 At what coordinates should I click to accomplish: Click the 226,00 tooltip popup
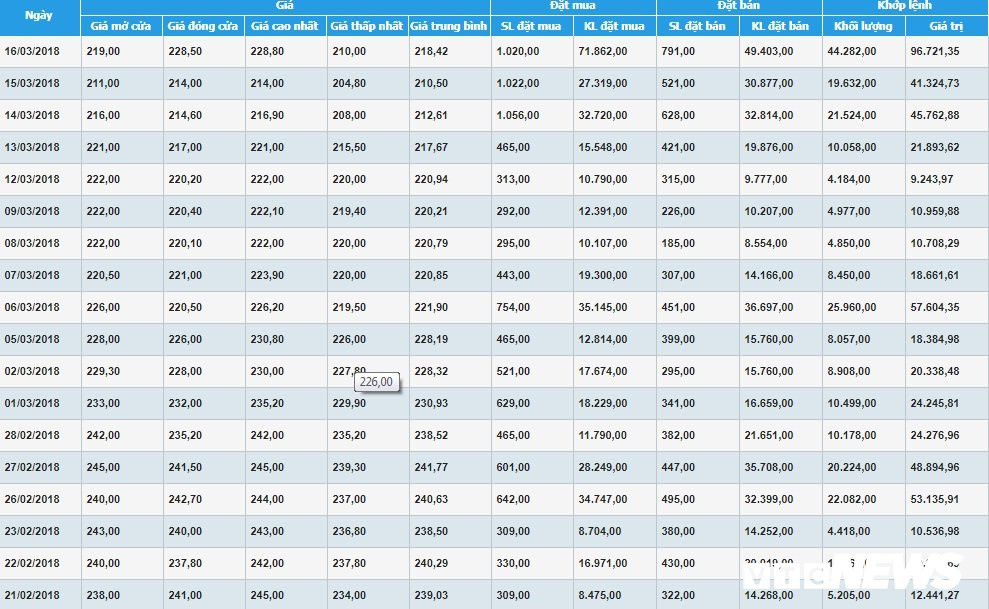[378, 381]
